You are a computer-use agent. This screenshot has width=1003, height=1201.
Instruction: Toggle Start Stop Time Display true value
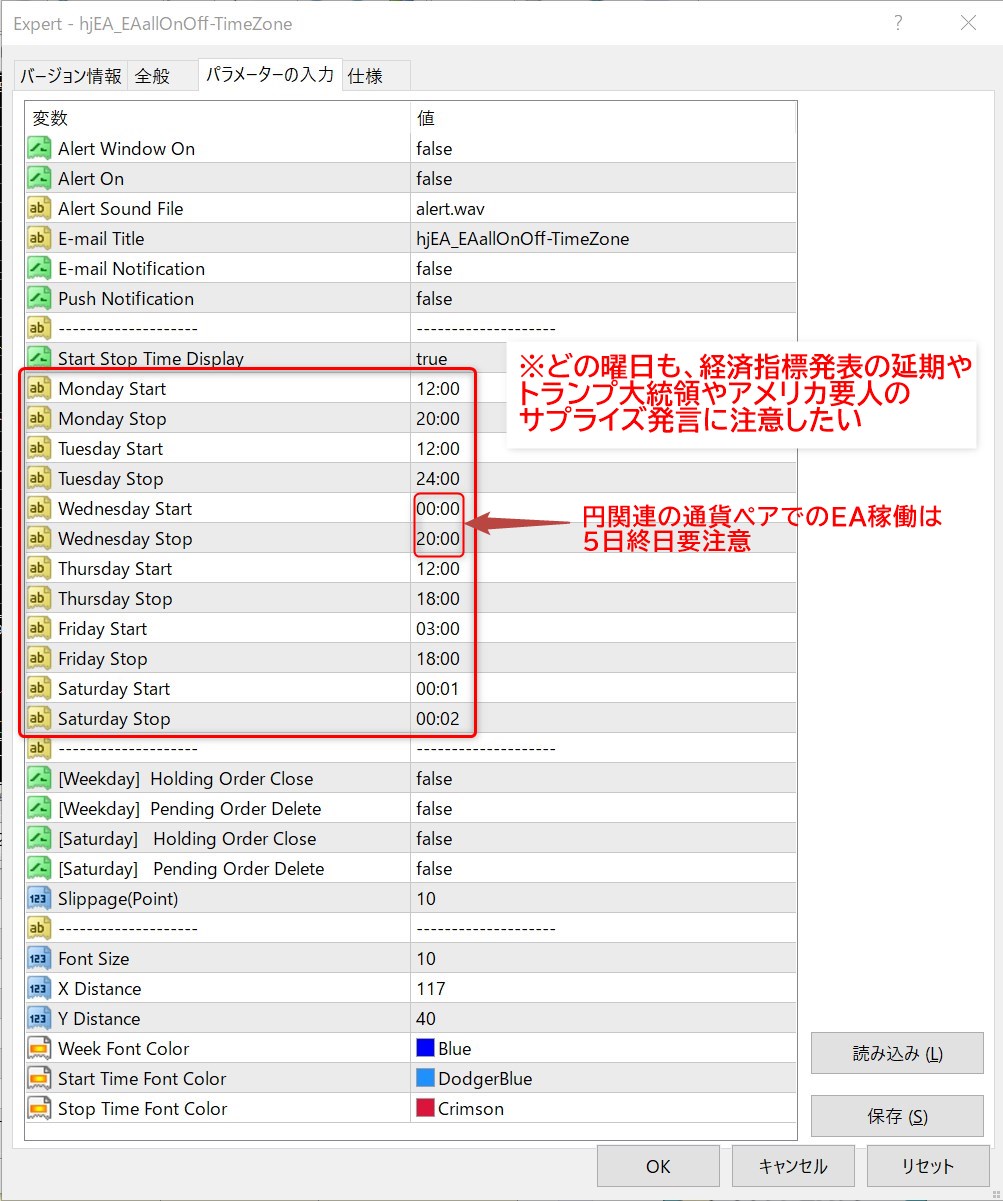(432, 359)
